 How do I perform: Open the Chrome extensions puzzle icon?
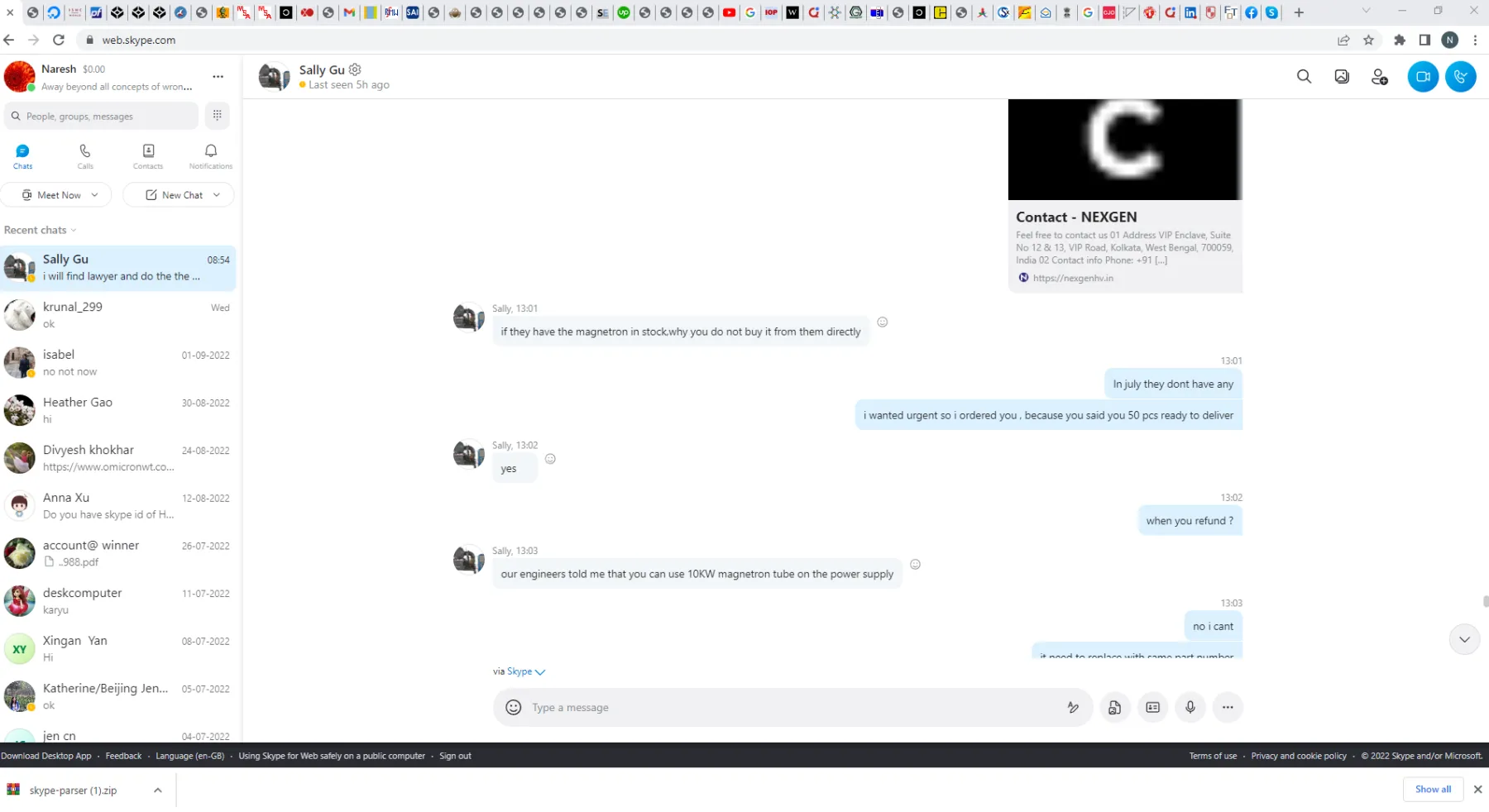pos(1399,40)
